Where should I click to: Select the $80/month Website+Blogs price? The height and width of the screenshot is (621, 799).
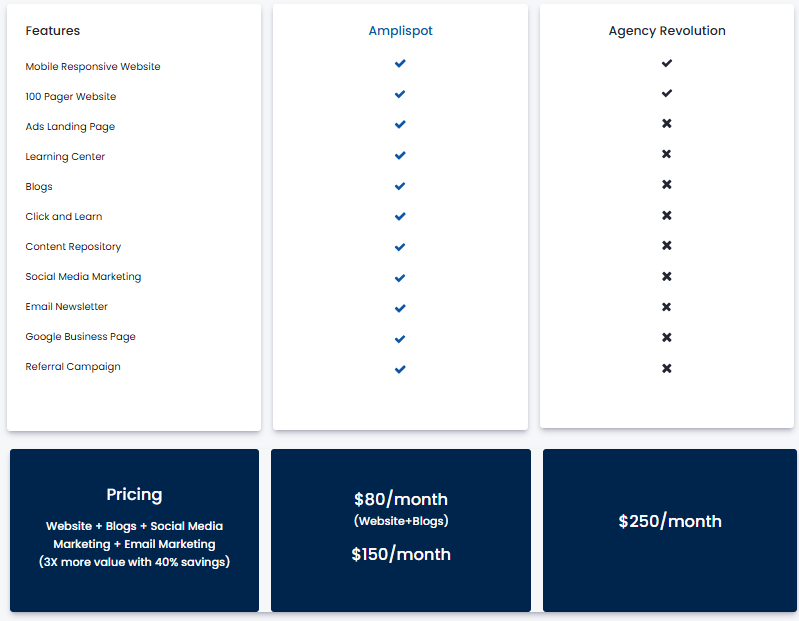pyautogui.click(x=401, y=508)
